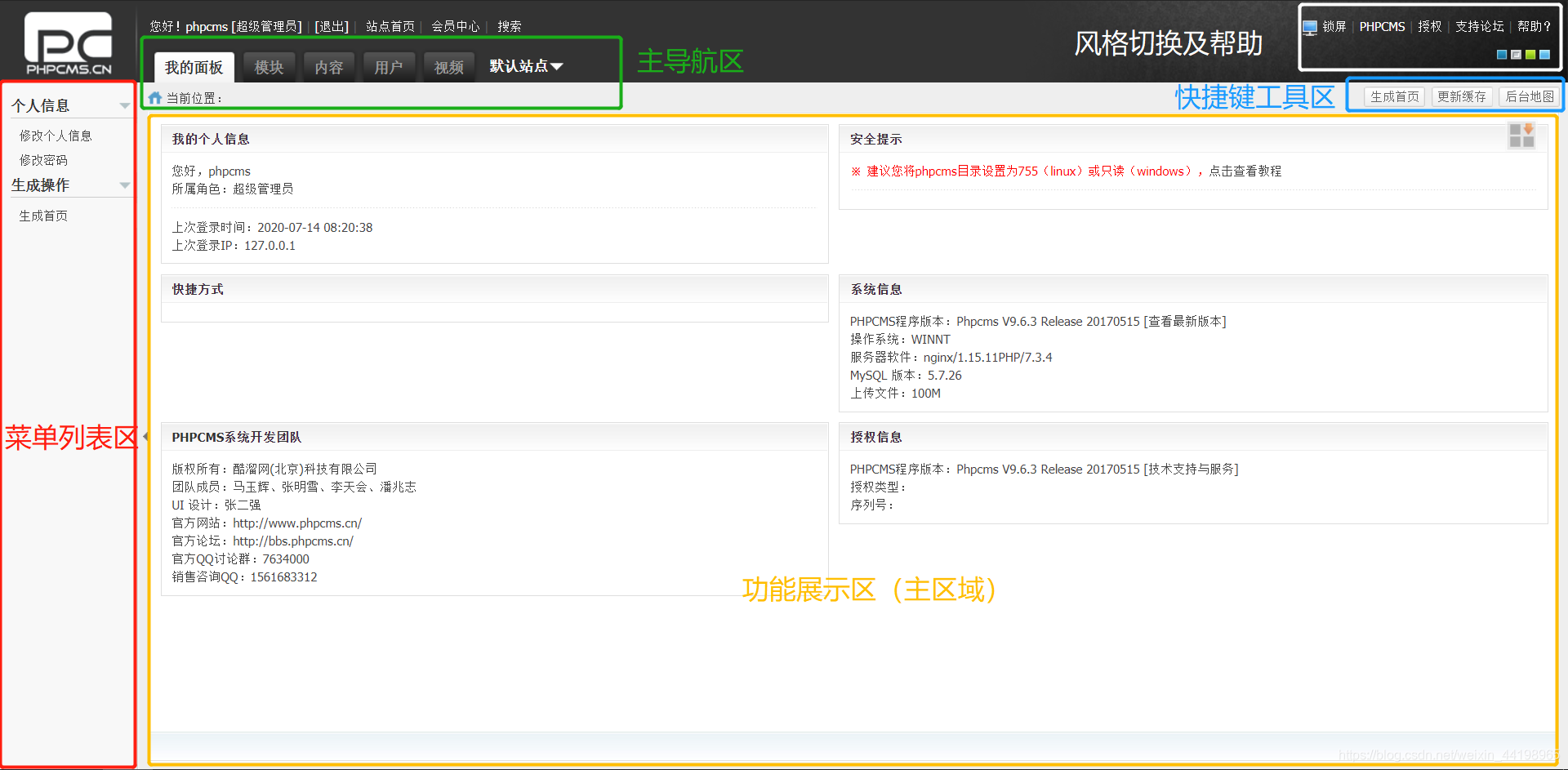
Task: Click the monitor icon next to 锁屏
Action: coord(1311,25)
